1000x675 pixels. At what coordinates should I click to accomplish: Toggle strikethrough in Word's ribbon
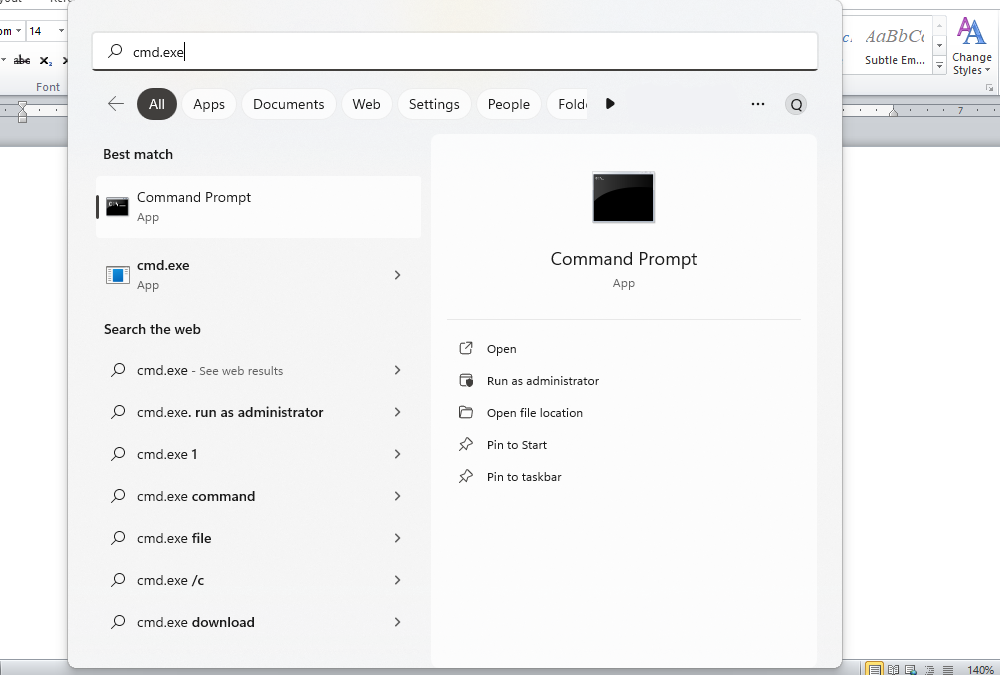pos(22,60)
